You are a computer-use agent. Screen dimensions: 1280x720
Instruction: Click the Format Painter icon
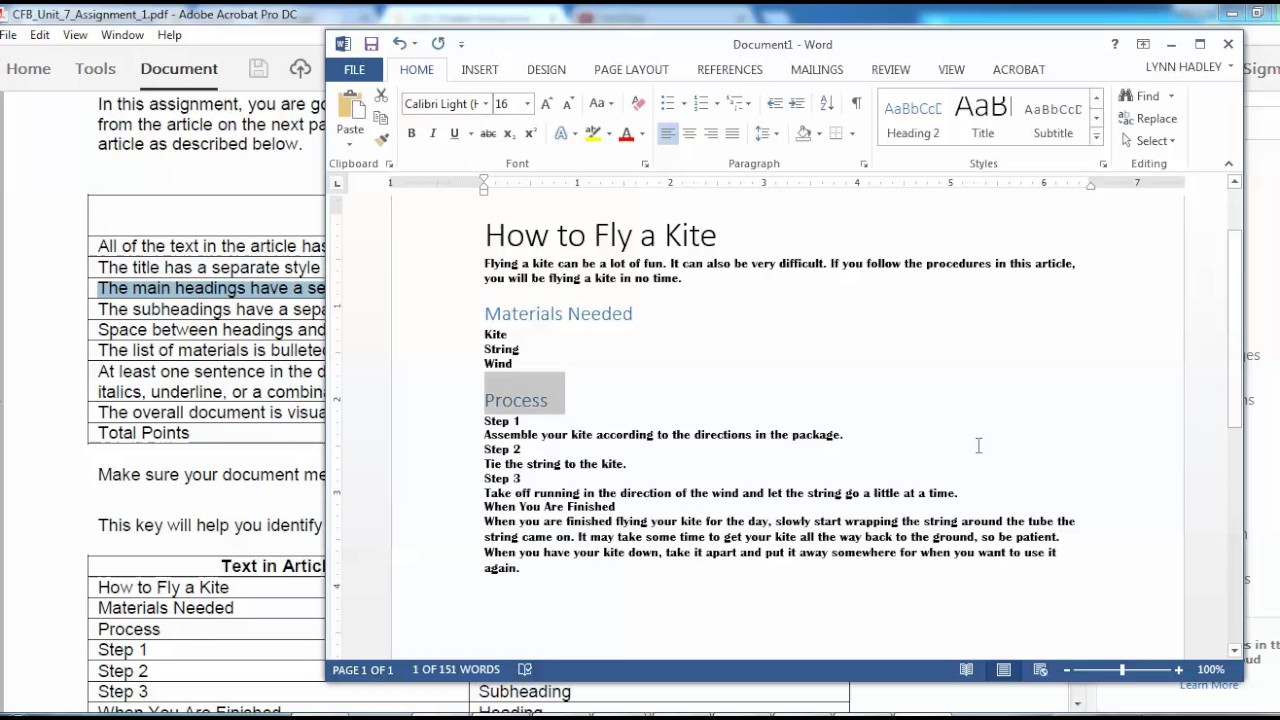[381, 139]
